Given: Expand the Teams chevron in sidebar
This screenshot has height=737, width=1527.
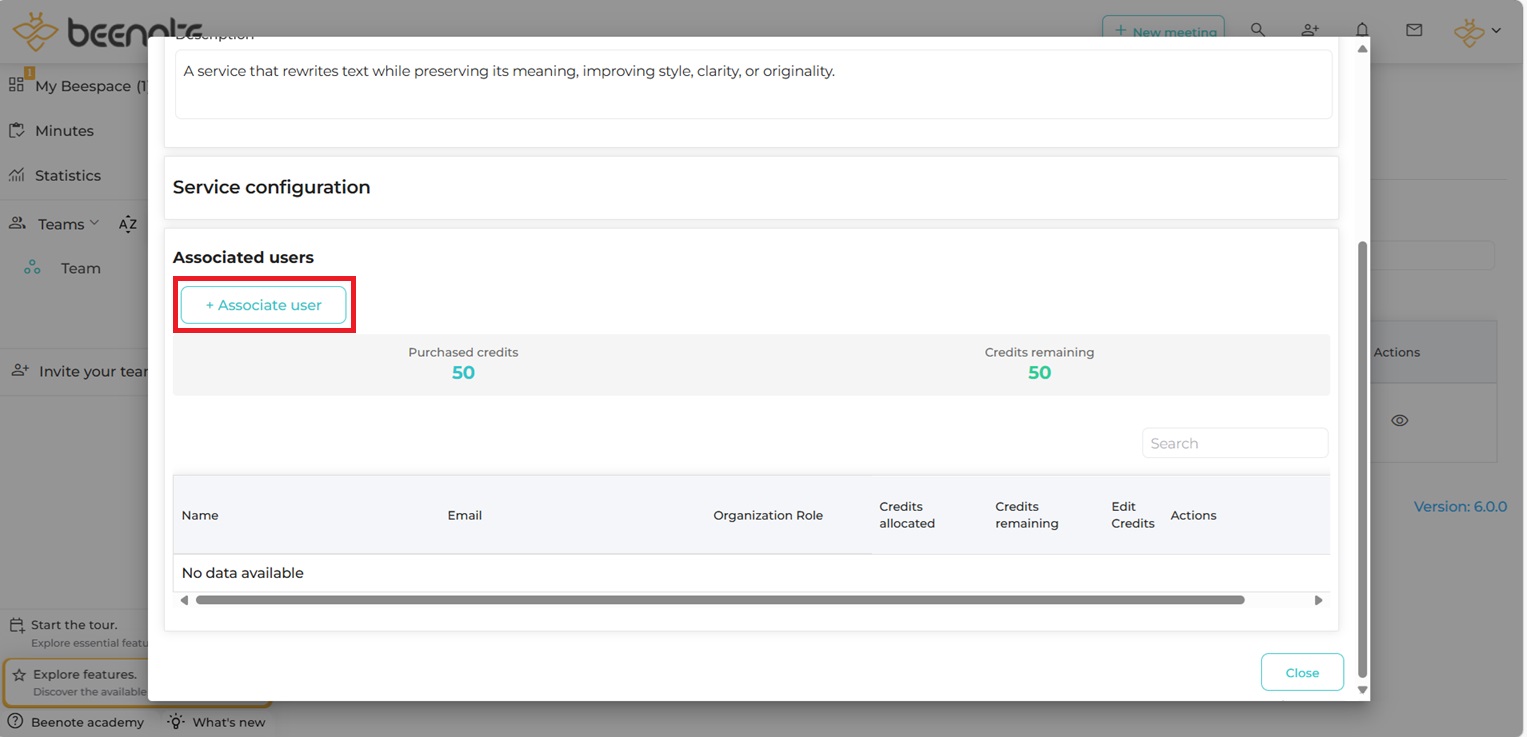Looking at the screenshot, I should (x=94, y=223).
